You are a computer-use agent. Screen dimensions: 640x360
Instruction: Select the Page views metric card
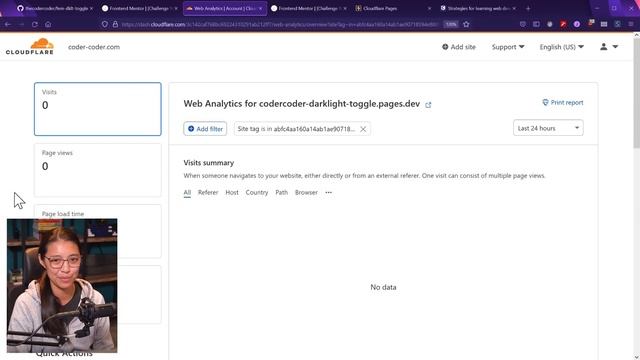pyautogui.click(x=98, y=170)
